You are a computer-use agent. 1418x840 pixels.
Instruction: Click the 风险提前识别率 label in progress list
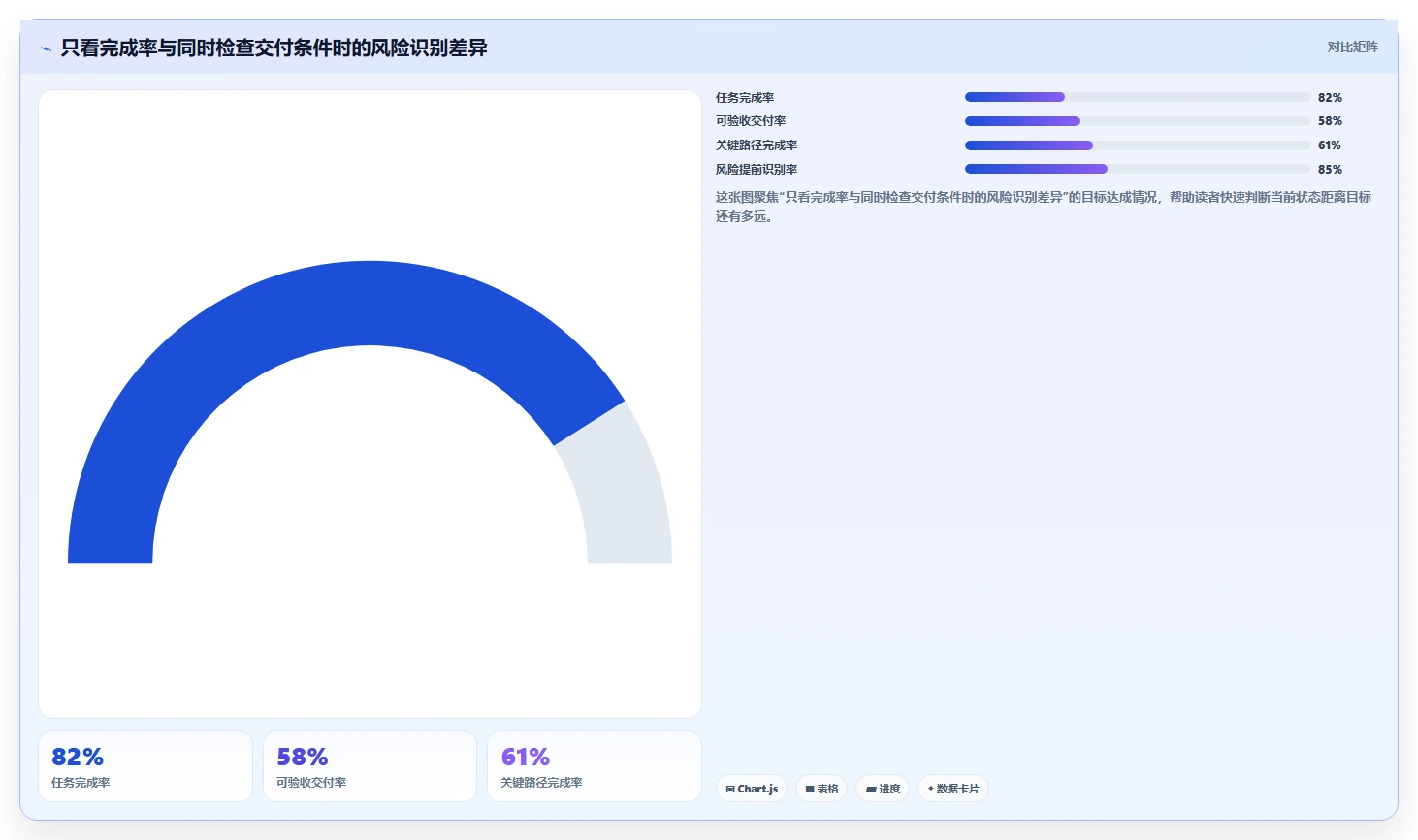pos(757,170)
